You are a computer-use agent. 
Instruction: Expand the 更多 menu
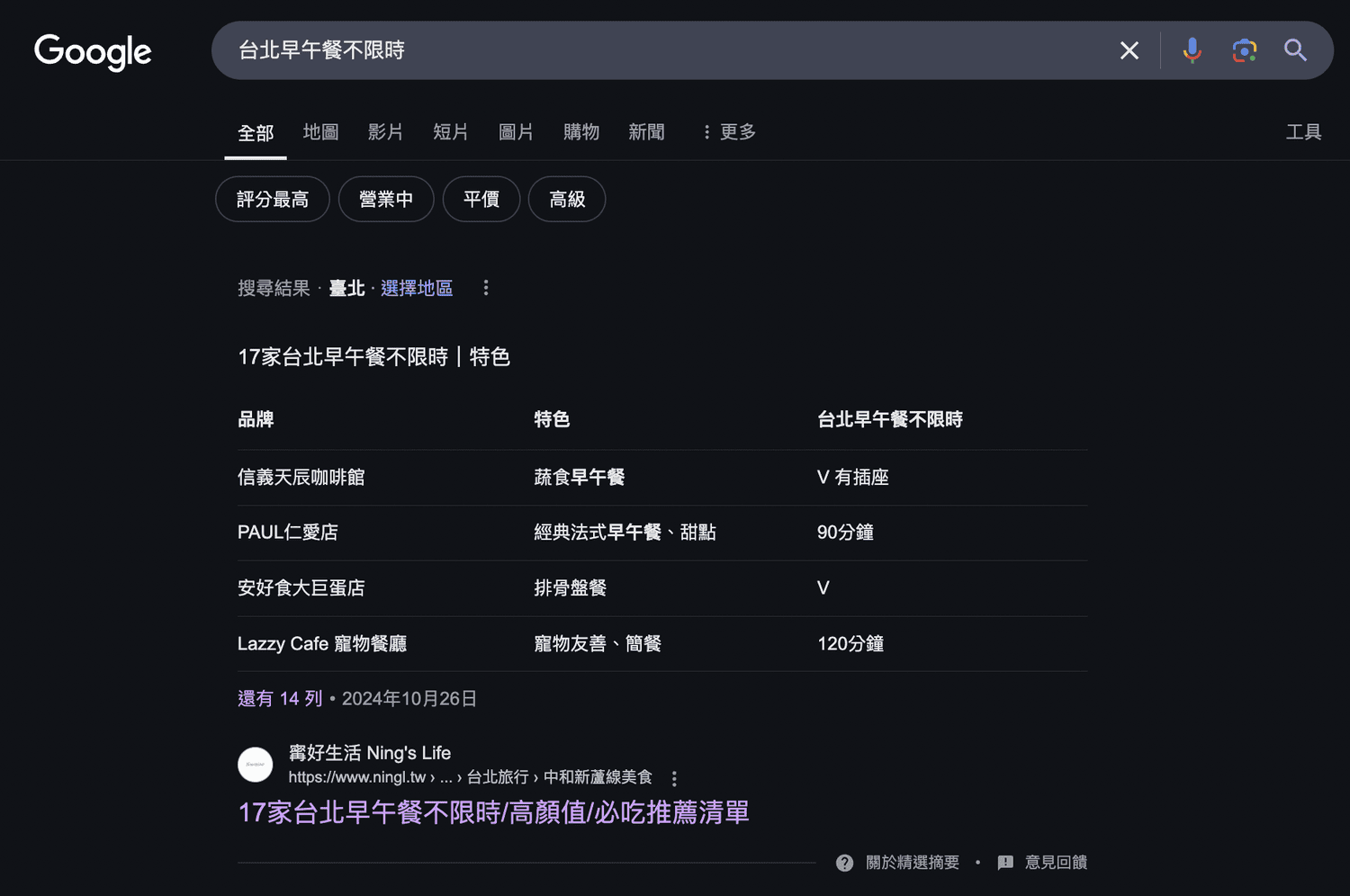729,132
